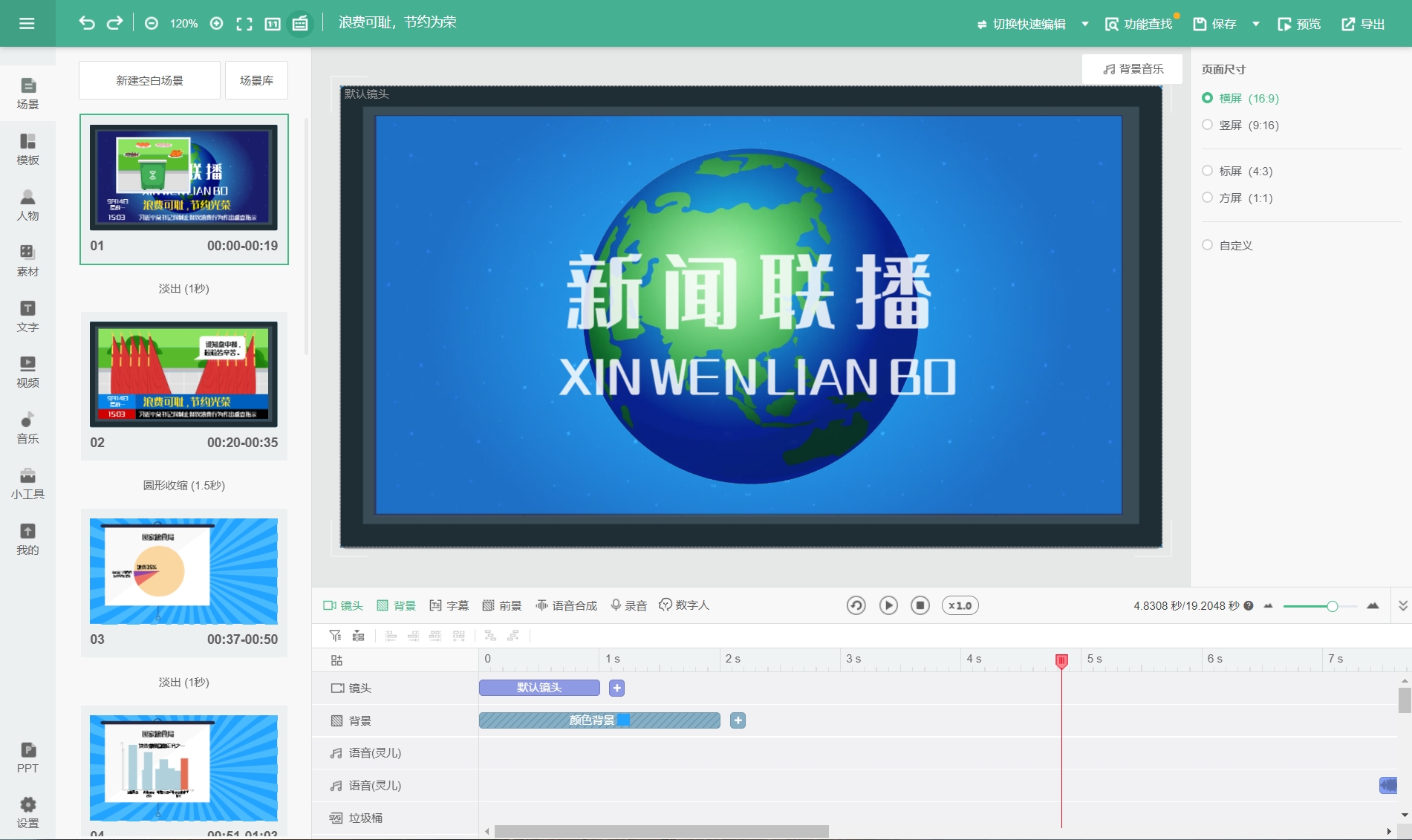Click 新建空白场景 button

pos(149,80)
